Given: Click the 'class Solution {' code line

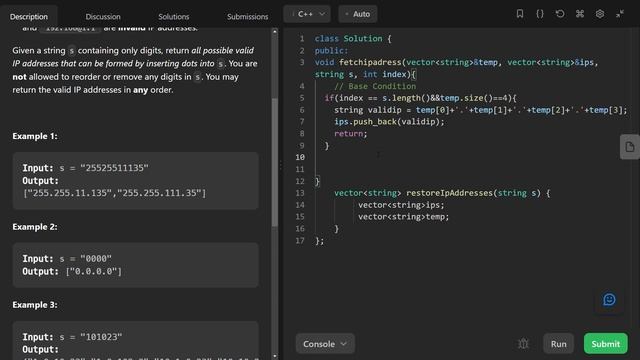Looking at the screenshot, I should [x=353, y=38].
